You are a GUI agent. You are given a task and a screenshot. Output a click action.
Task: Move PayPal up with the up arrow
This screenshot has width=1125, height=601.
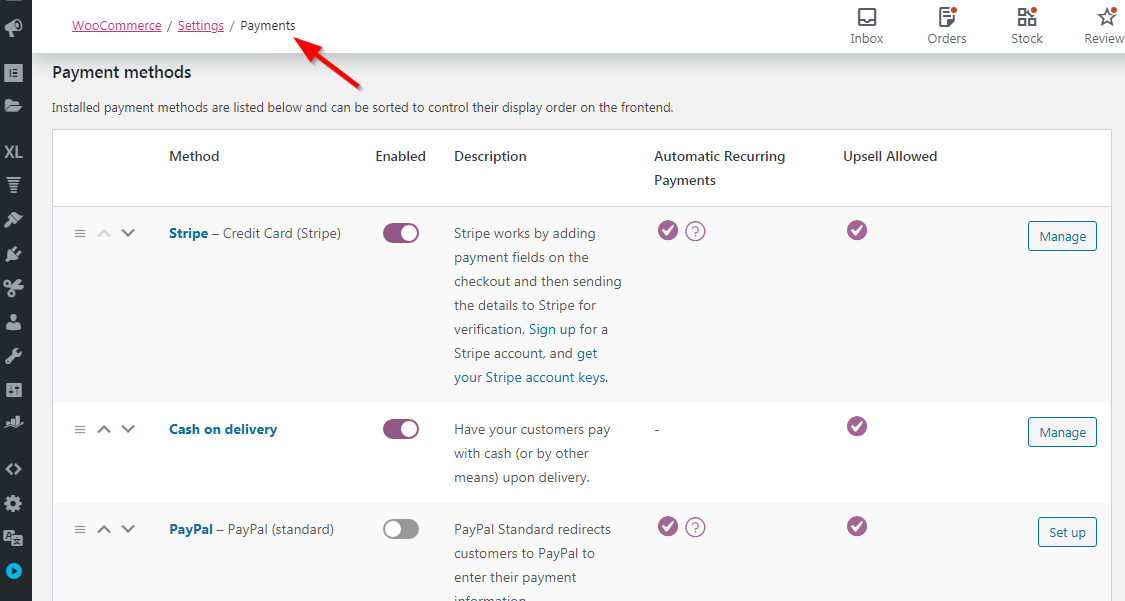point(104,529)
